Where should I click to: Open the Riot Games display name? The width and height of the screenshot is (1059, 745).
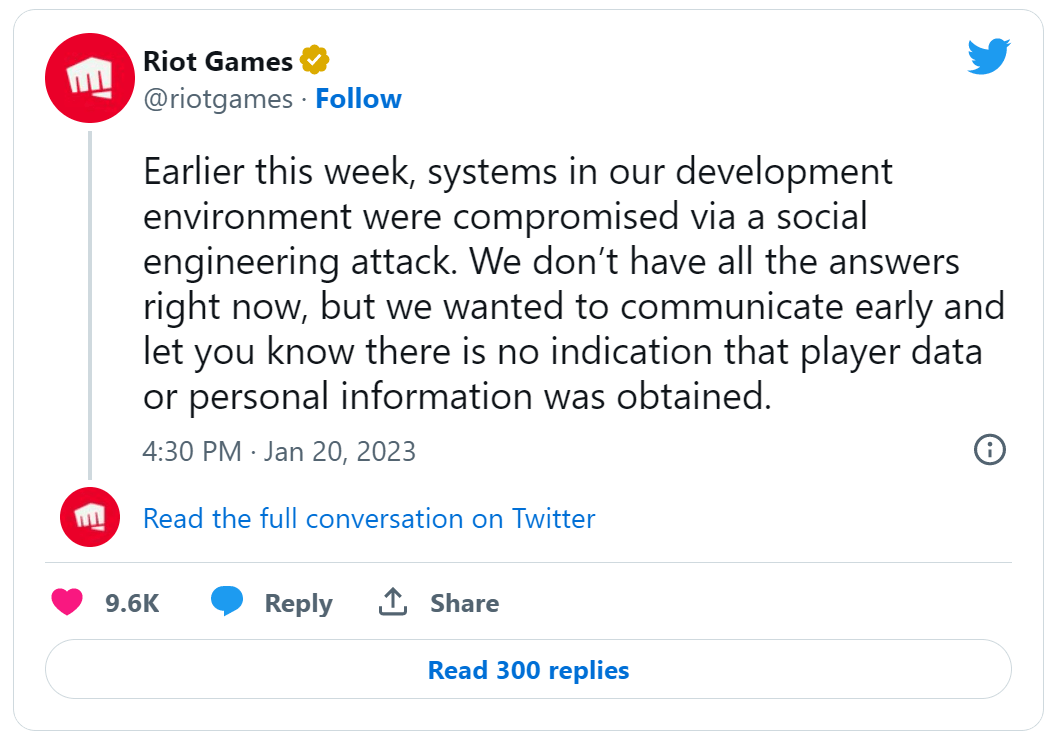pyautogui.click(x=217, y=61)
